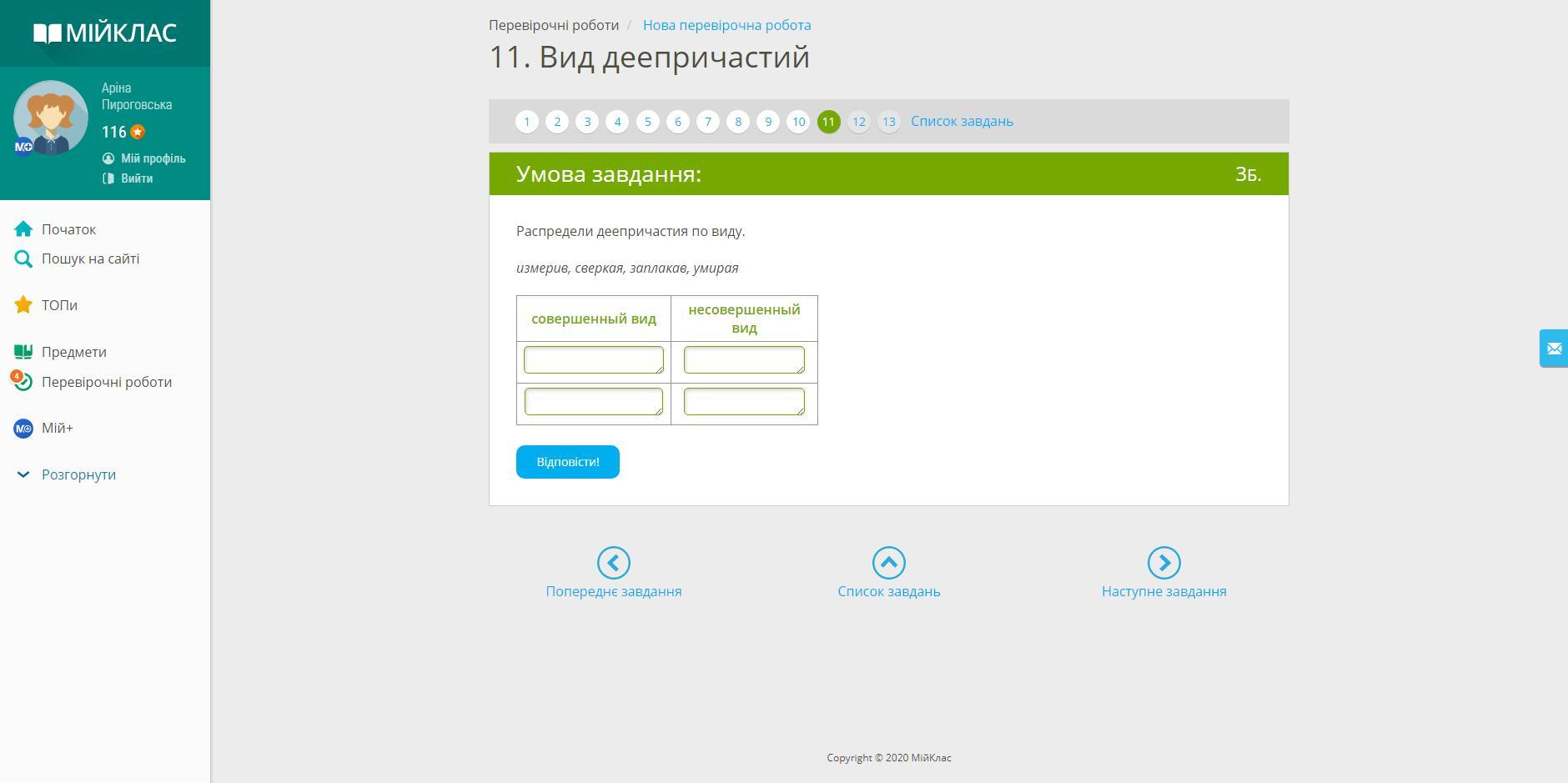This screenshot has width=1568, height=783.
Task: Go to task 8
Action: [738, 122]
